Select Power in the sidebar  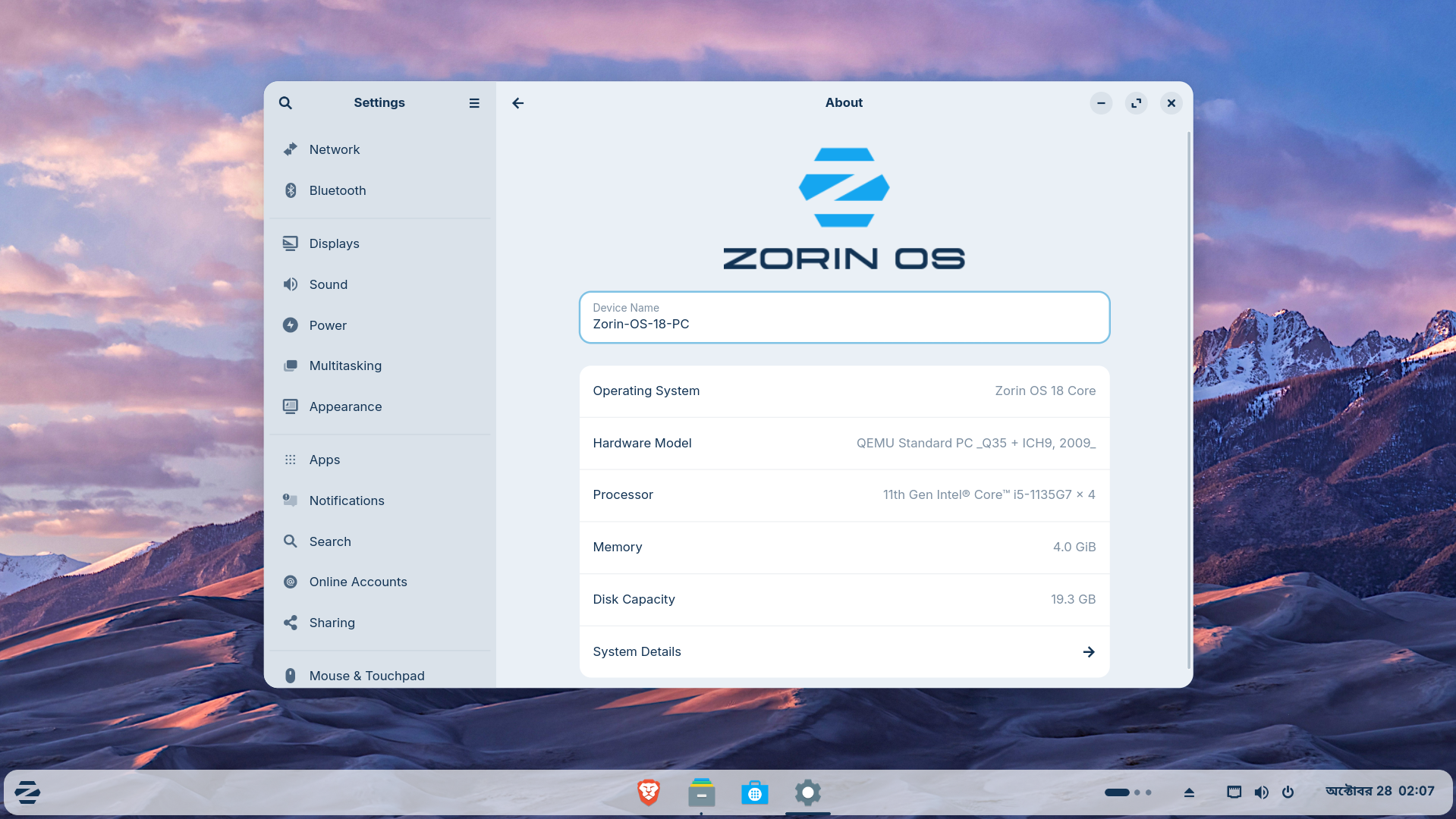pyautogui.click(x=380, y=325)
